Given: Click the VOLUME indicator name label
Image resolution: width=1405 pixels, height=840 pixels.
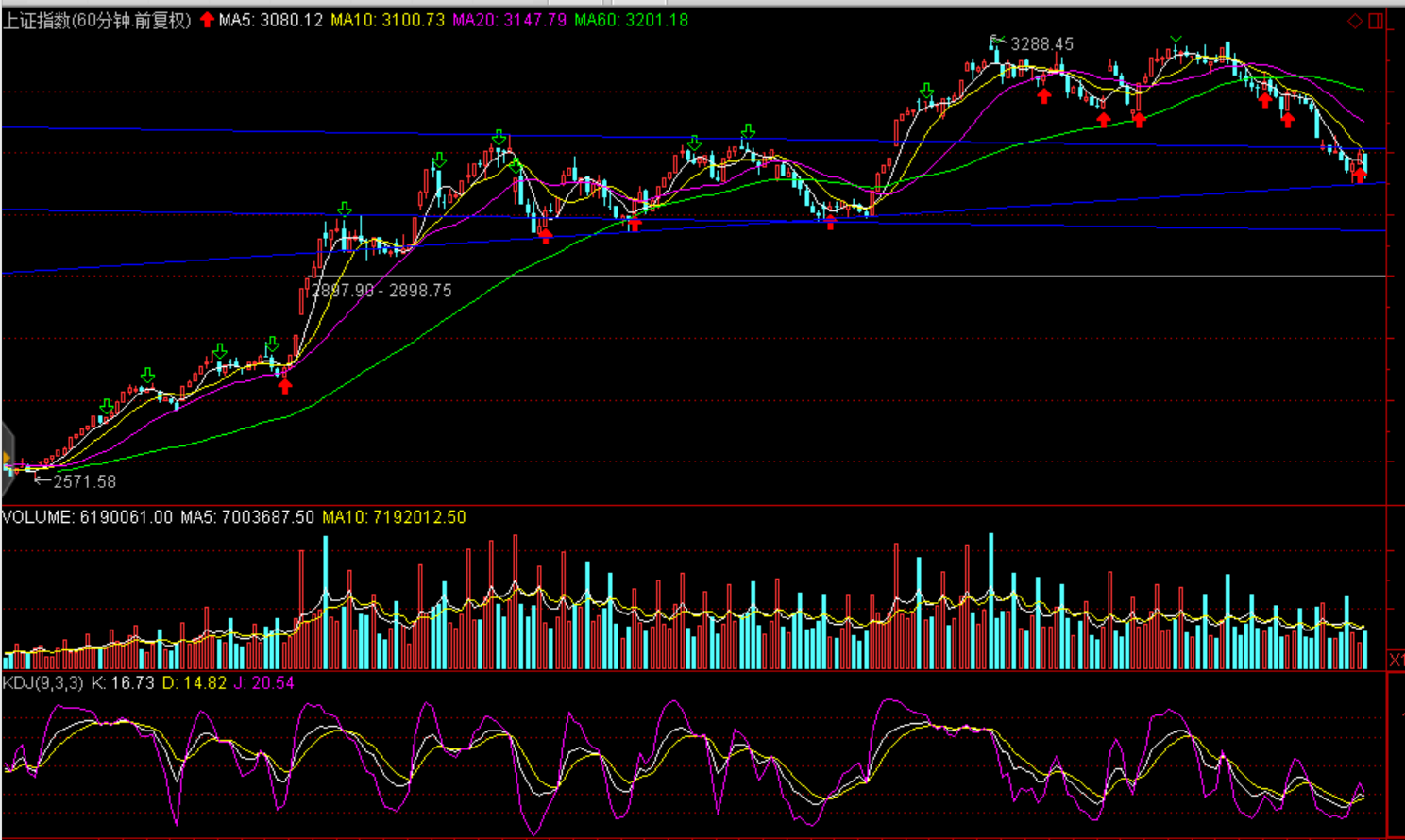Looking at the screenshot, I should tap(37, 517).
